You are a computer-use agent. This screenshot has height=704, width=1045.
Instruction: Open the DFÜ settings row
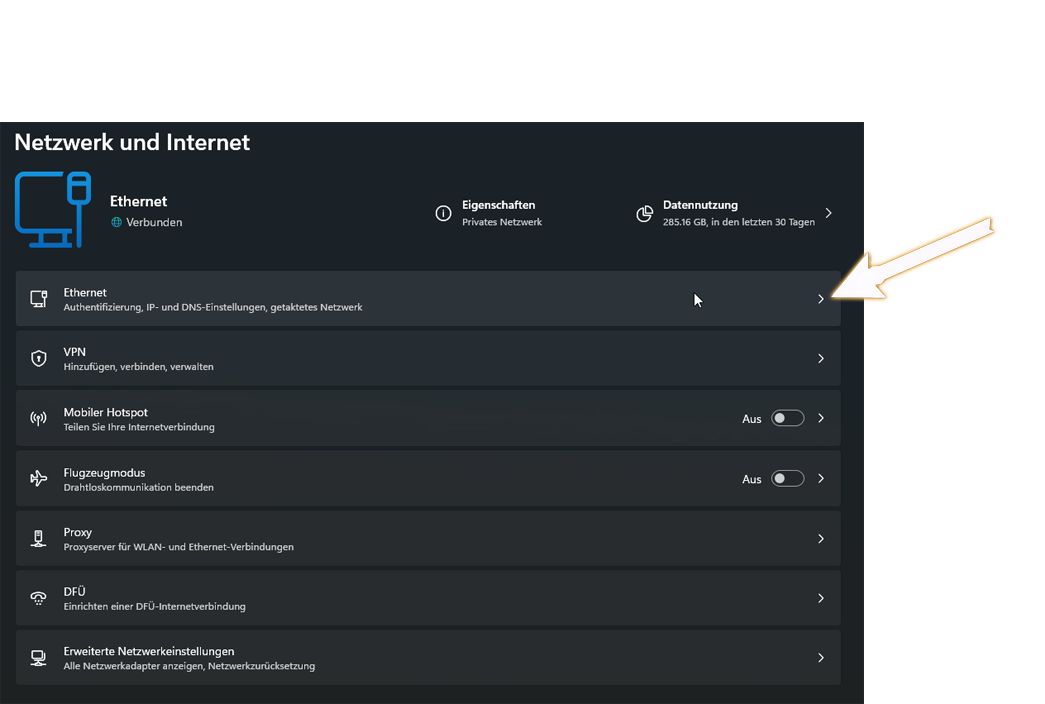click(x=428, y=597)
